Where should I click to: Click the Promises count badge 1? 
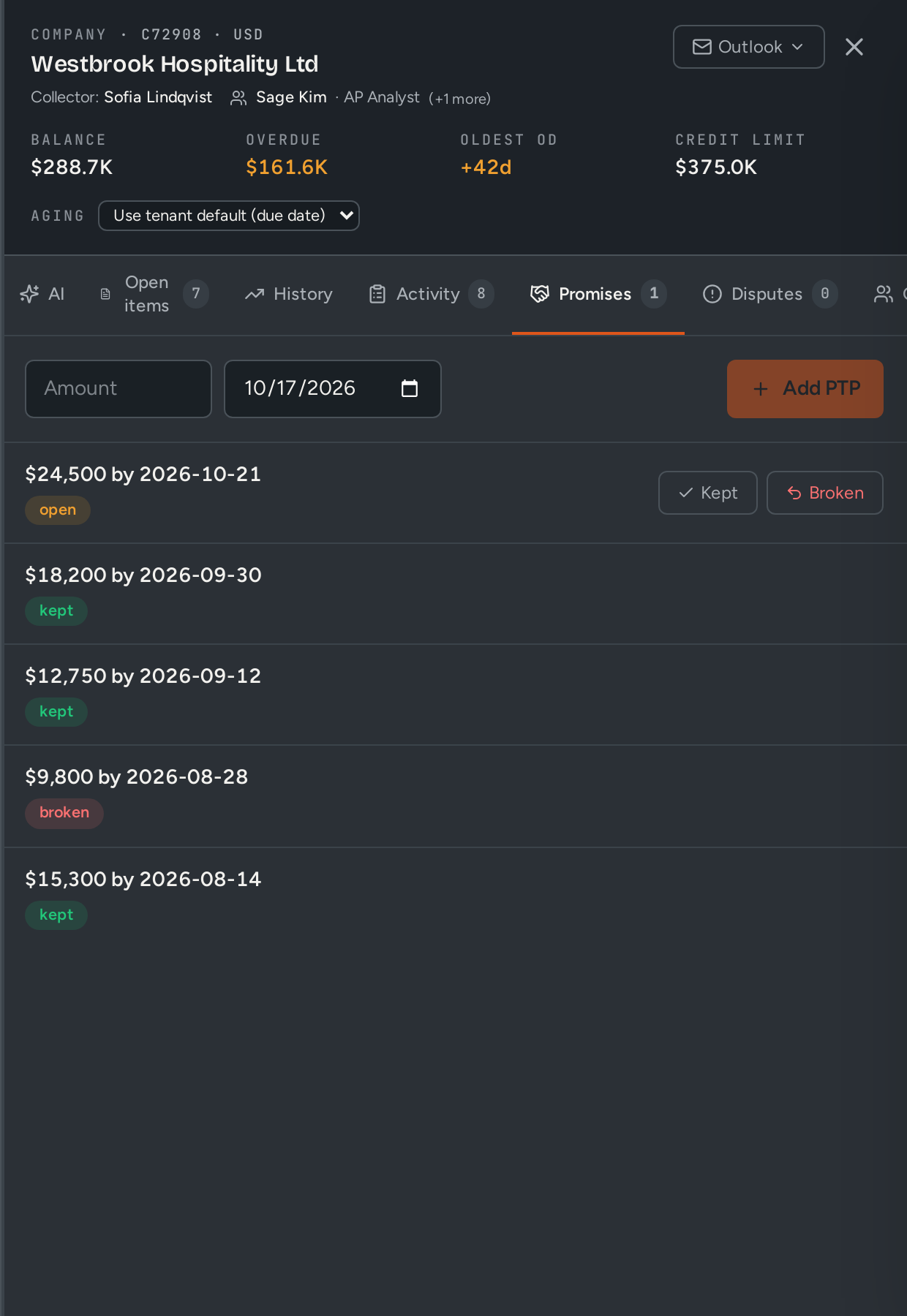point(654,294)
